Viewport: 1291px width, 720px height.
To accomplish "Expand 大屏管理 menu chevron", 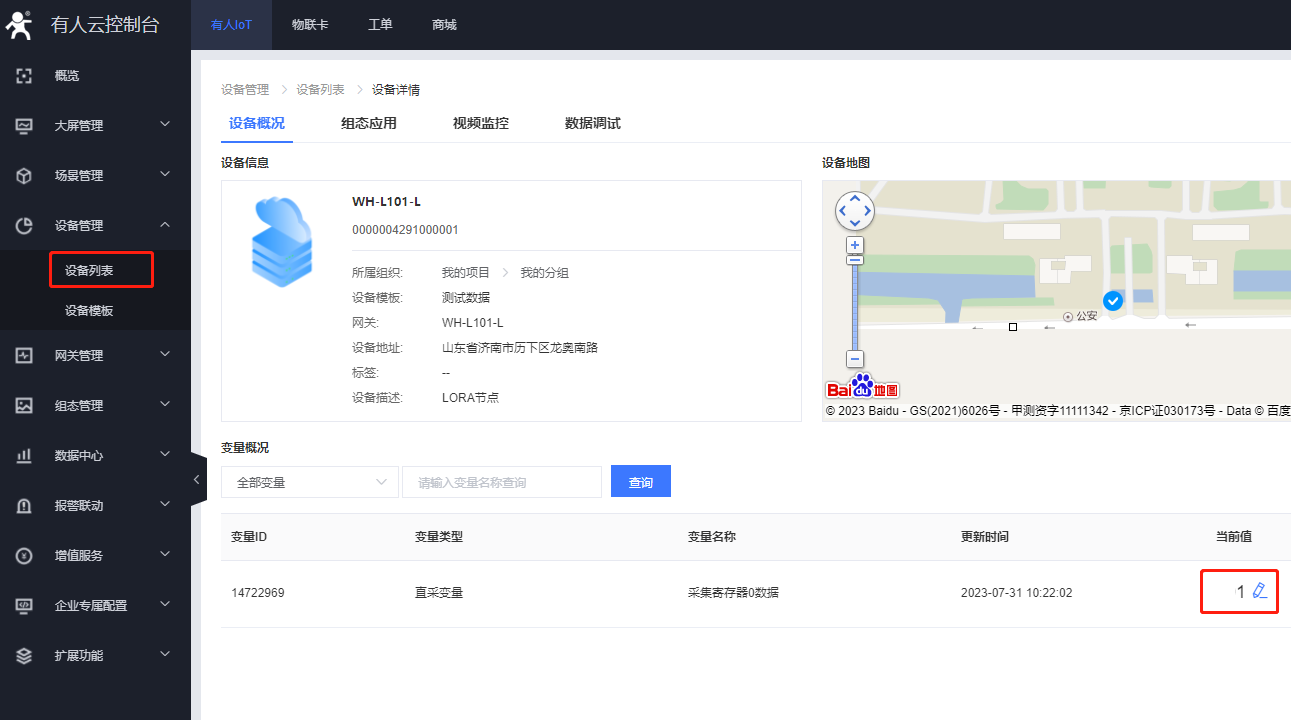I will [x=165, y=124].
